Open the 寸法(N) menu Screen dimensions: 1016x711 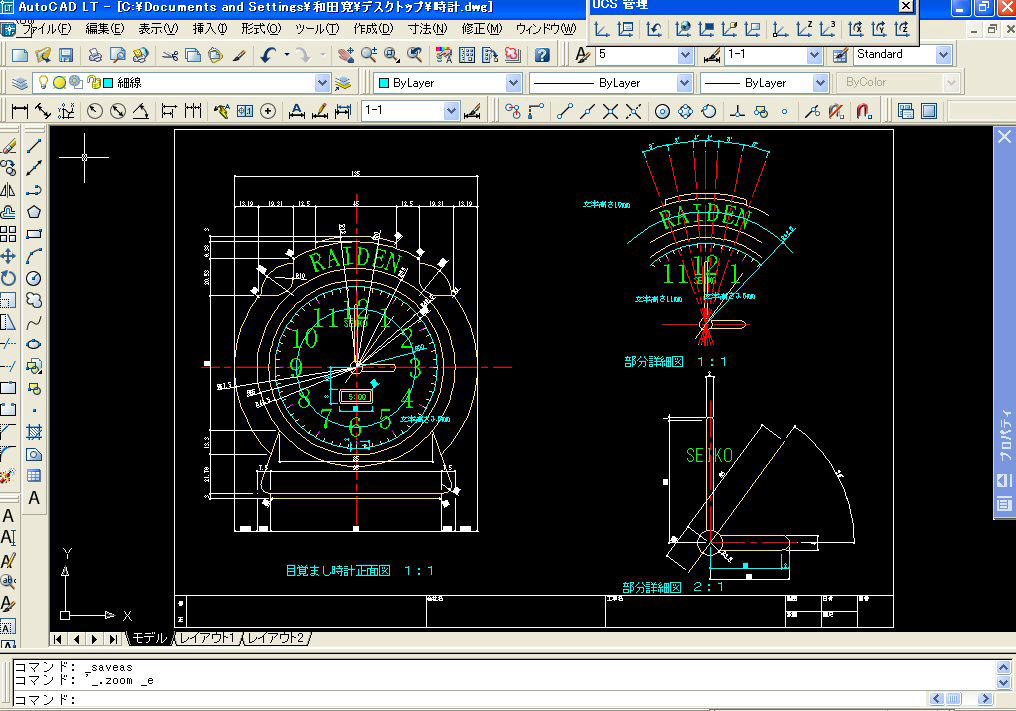pos(428,29)
